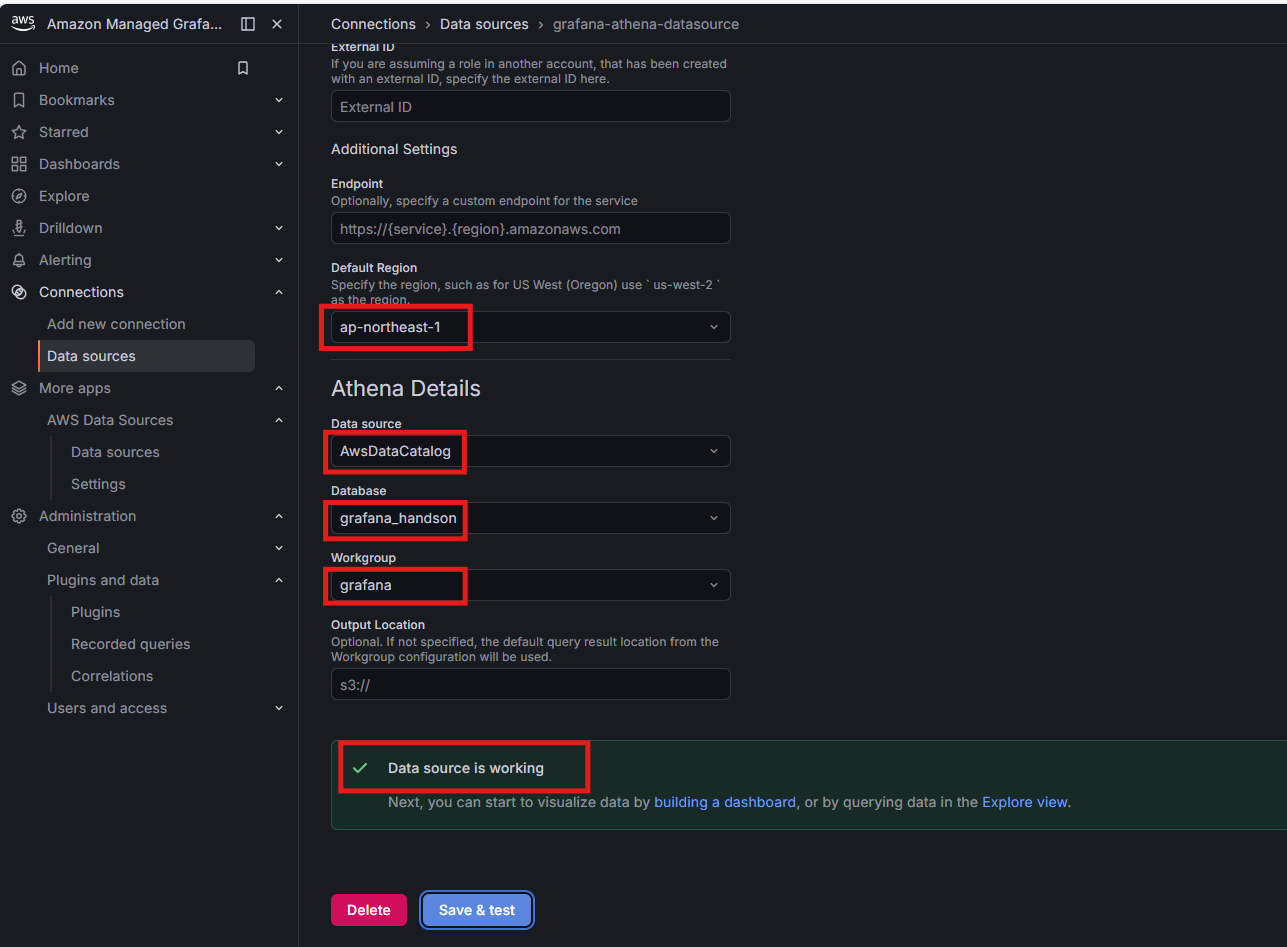Screen dimensions: 1287x947
Task: Click the Save & test button
Action: tap(477, 910)
